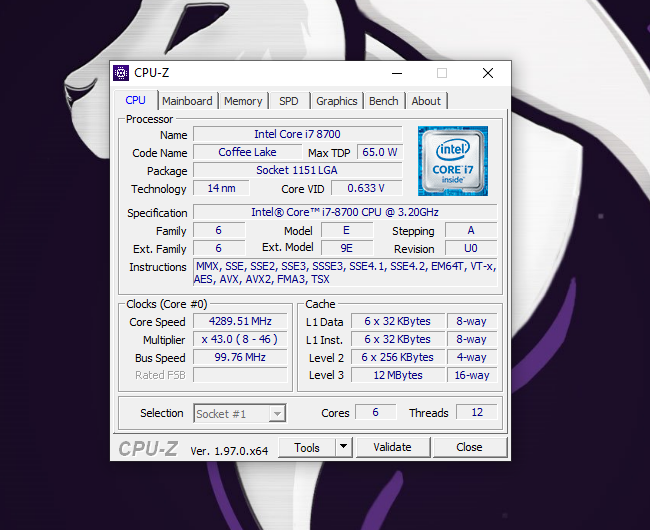This screenshot has width=650, height=530.
Task: Click the Core VID value '0.633 V'
Action: coord(366,188)
